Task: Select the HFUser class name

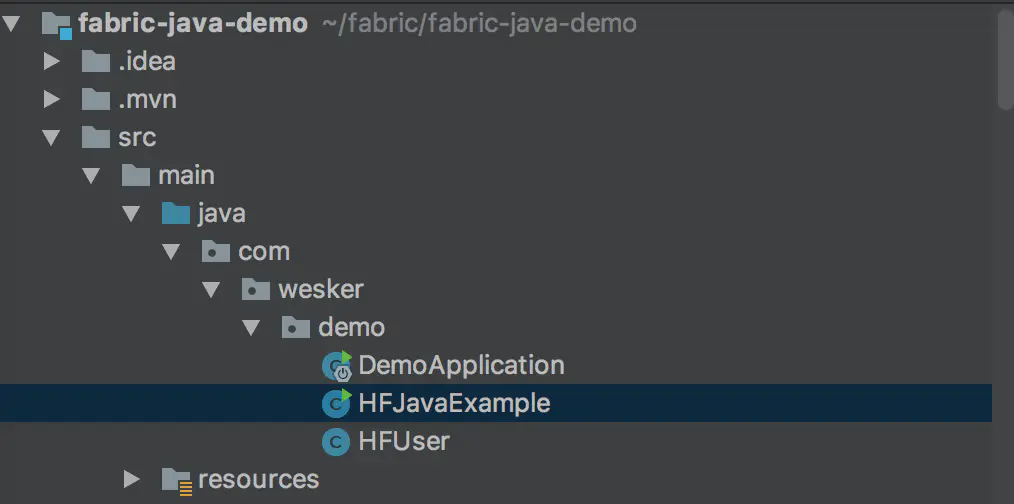Action: (404, 442)
